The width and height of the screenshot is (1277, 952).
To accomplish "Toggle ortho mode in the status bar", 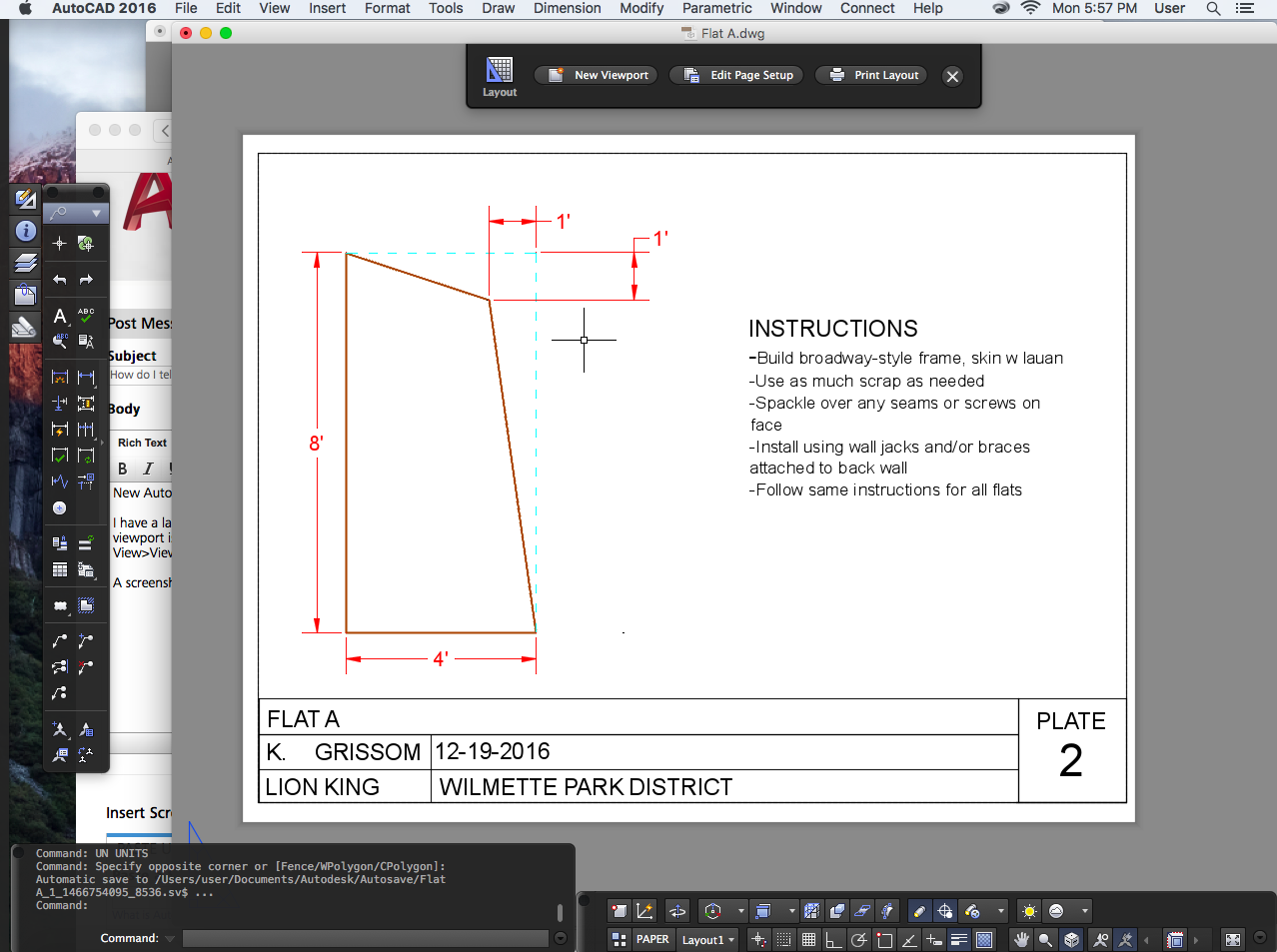I will tap(833, 940).
